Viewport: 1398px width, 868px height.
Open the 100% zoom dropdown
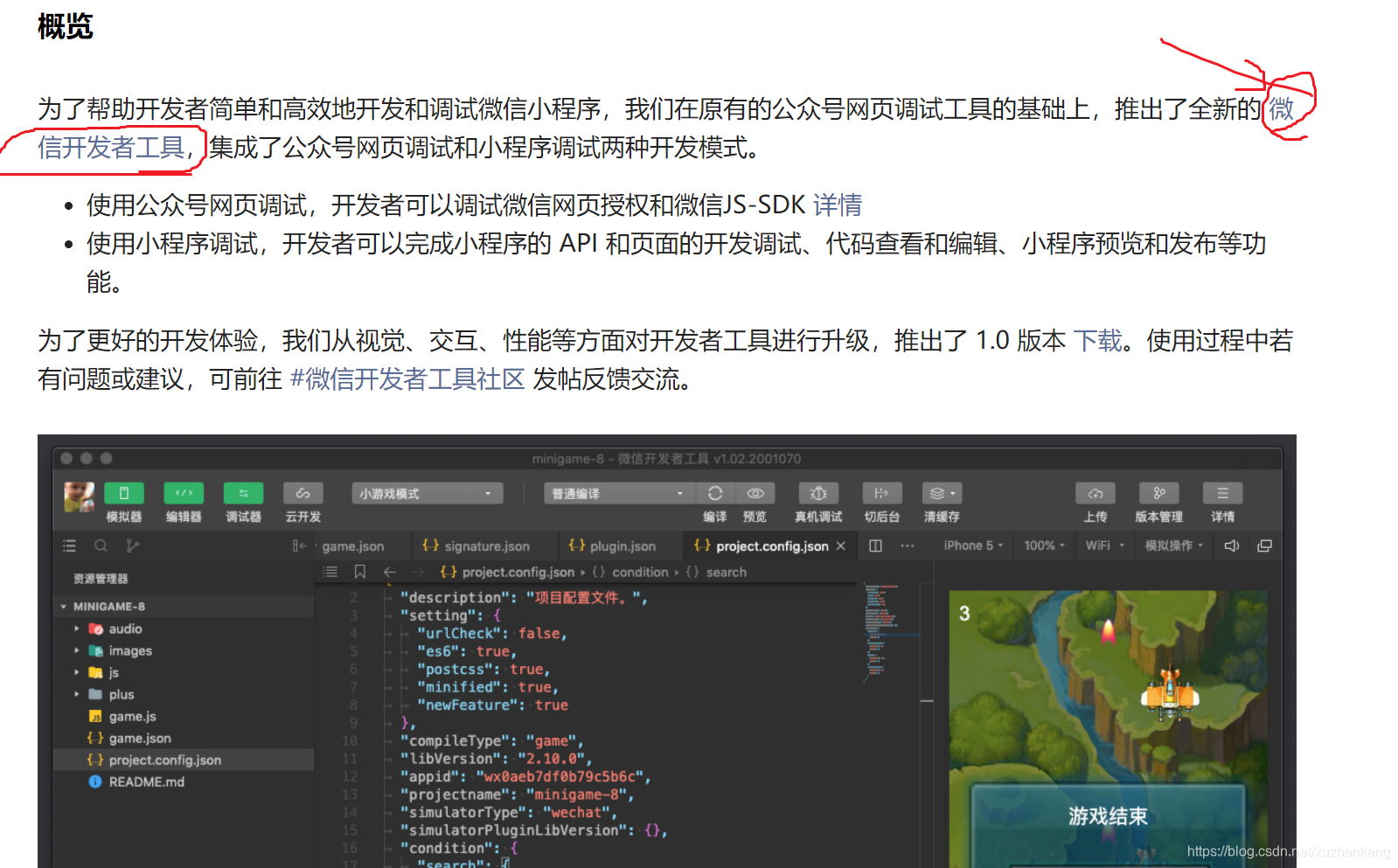click(x=1045, y=545)
